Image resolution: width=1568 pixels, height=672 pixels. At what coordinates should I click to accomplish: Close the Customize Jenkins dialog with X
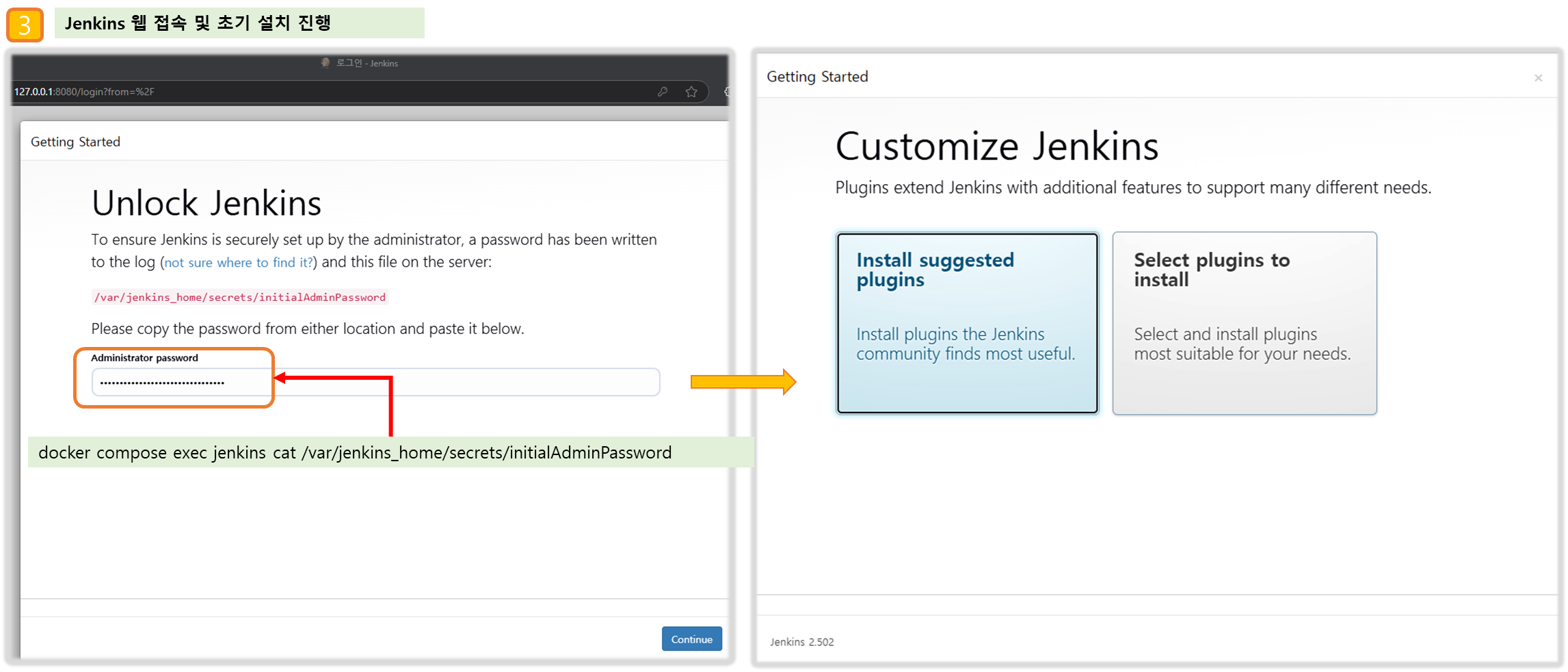pos(1538,78)
